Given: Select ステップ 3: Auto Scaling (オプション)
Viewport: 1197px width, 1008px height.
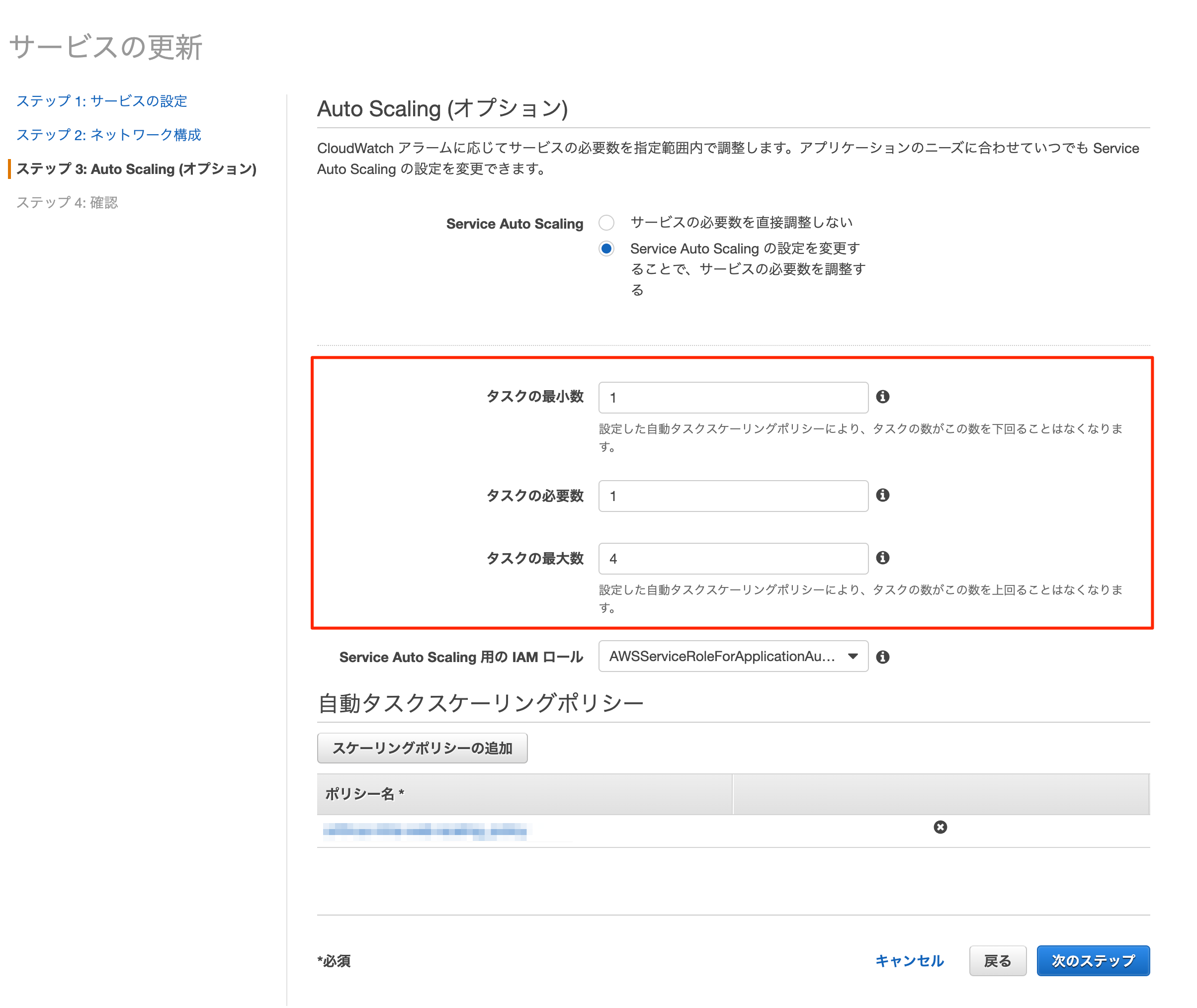Looking at the screenshot, I should [136, 168].
